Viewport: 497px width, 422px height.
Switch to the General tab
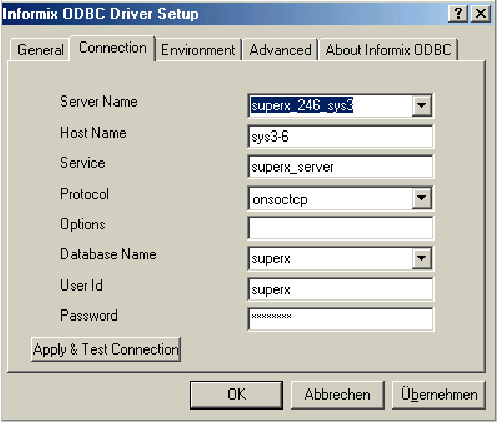40,50
